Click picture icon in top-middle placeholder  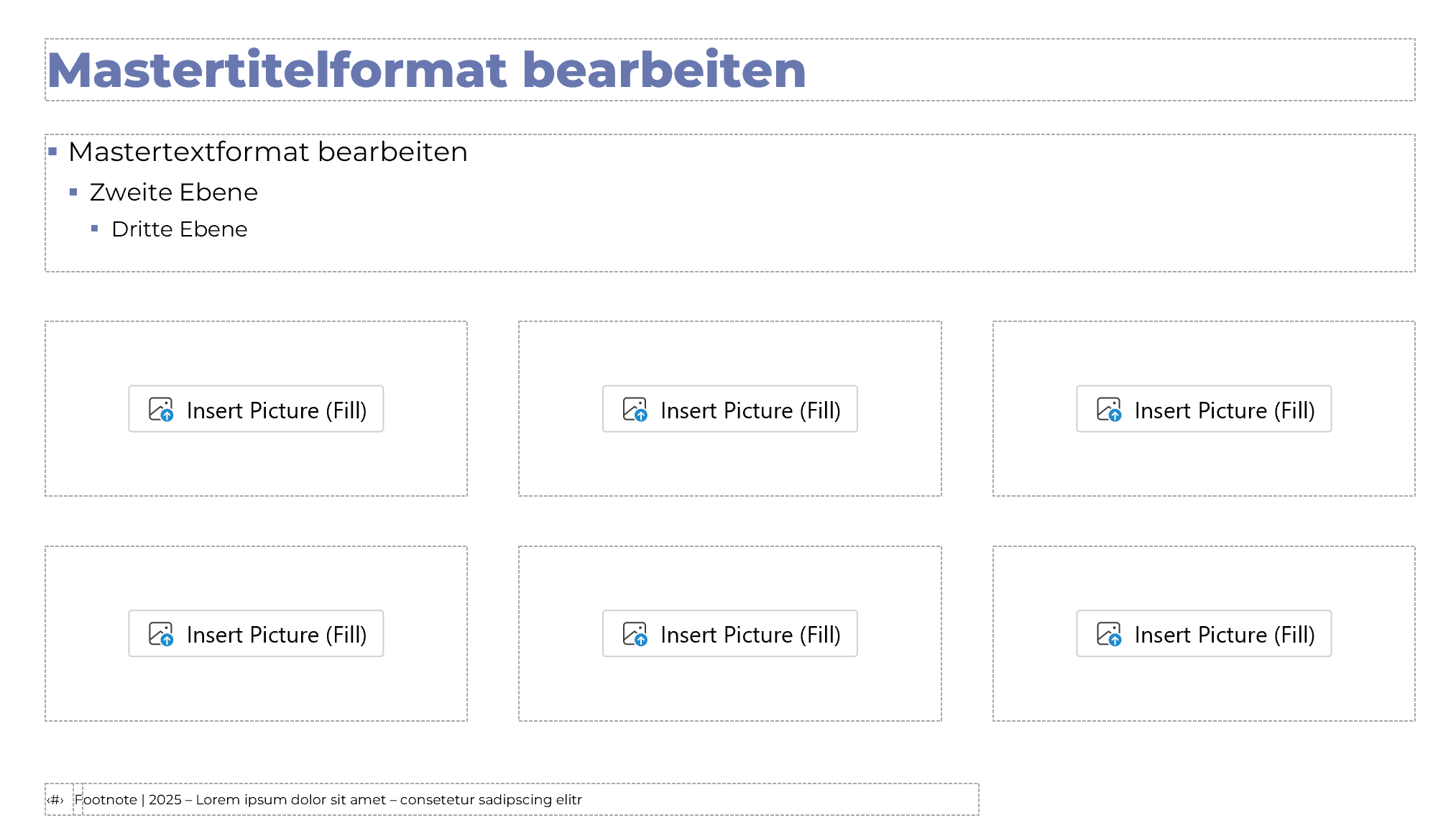coord(635,410)
